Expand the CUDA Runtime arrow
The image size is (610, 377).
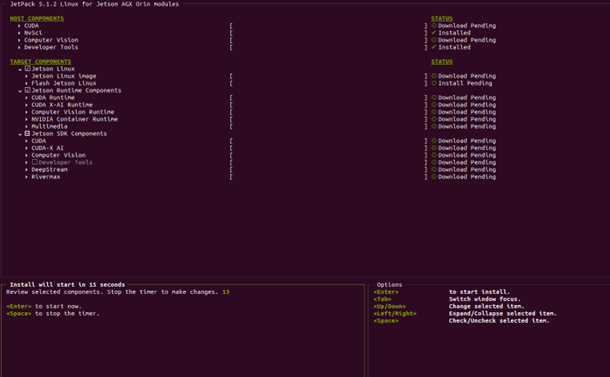(x=26, y=98)
